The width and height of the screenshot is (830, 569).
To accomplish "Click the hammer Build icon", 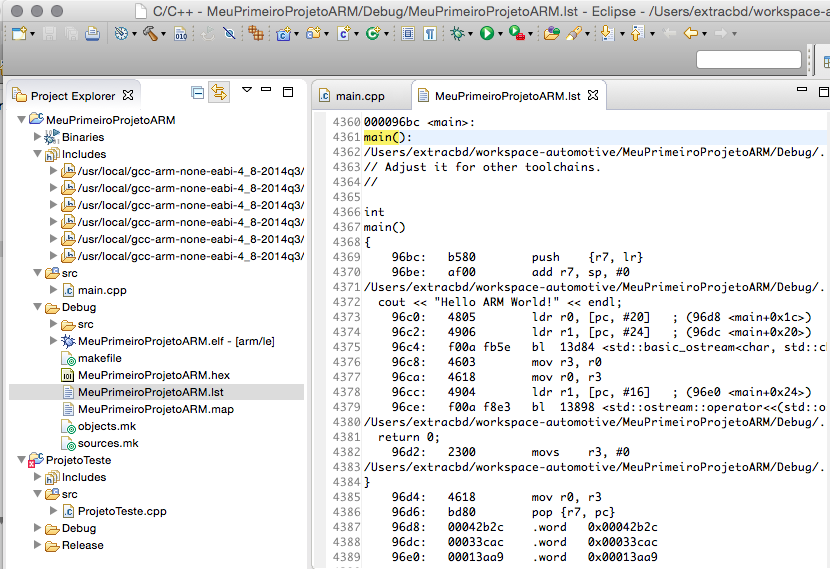I will coord(150,34).
